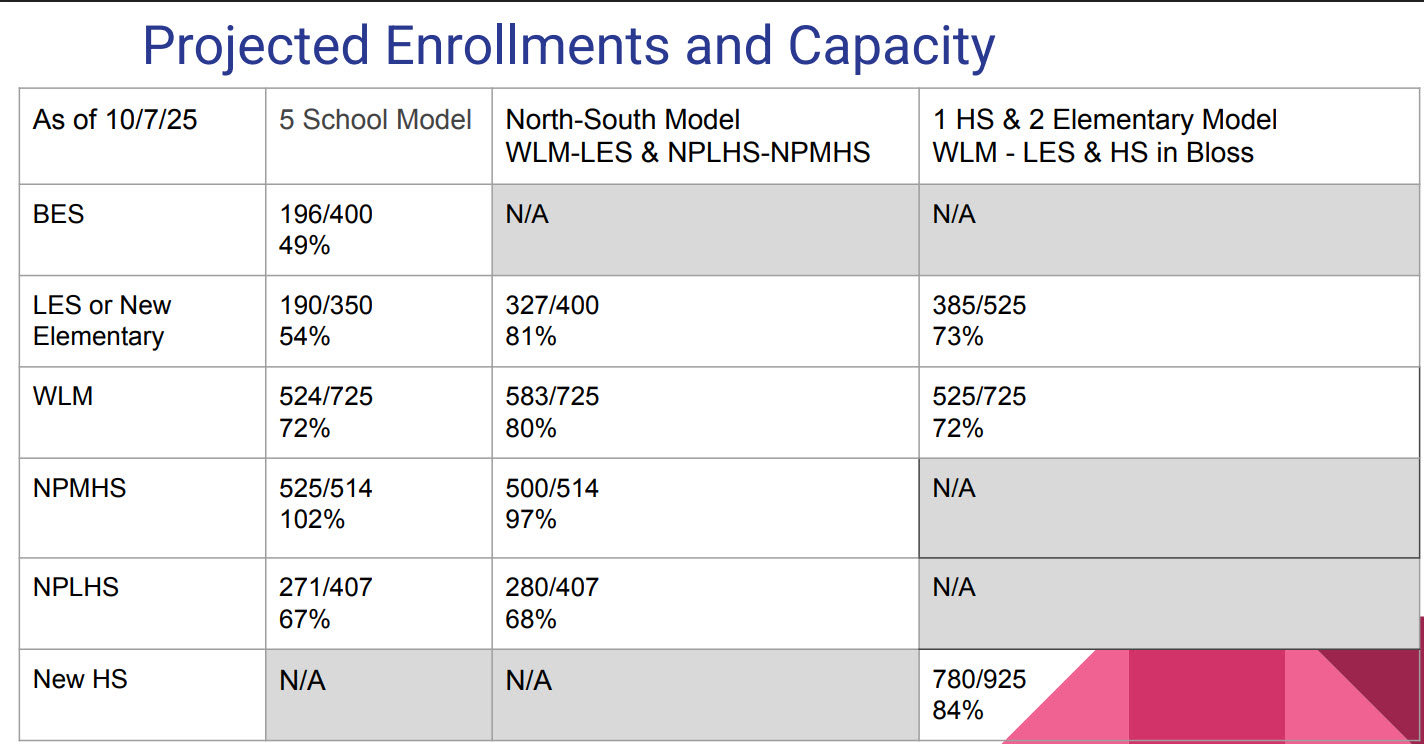The width and height of the screenshot is (1424, 744).
Task: Select the 500/514 97% cell
Action: 552,504
